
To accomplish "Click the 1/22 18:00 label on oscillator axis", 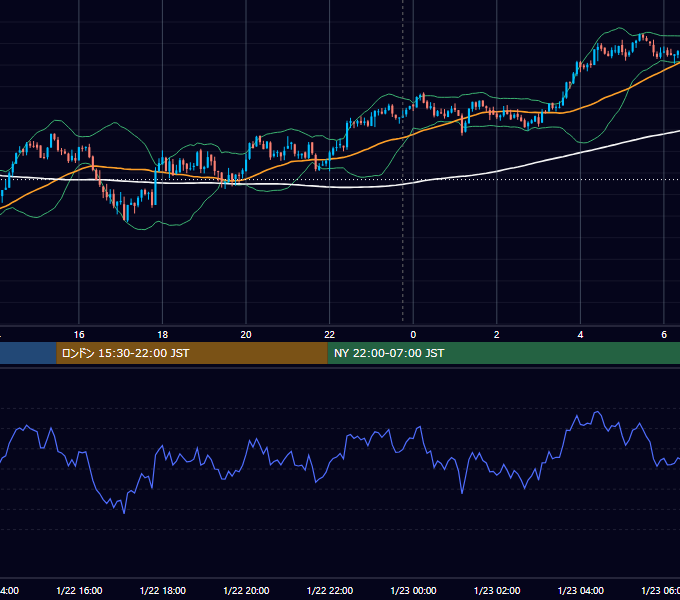I will 163,590.
